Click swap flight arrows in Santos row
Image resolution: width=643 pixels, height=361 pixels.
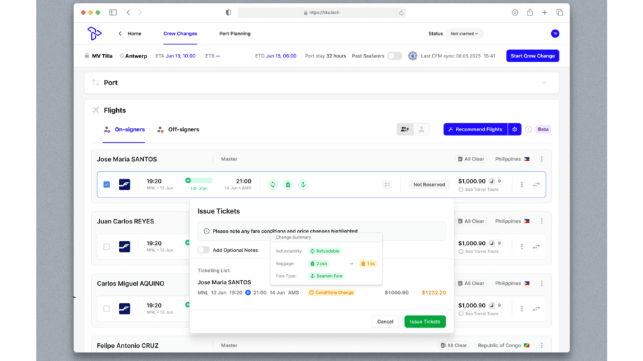(x=536, y=185)
